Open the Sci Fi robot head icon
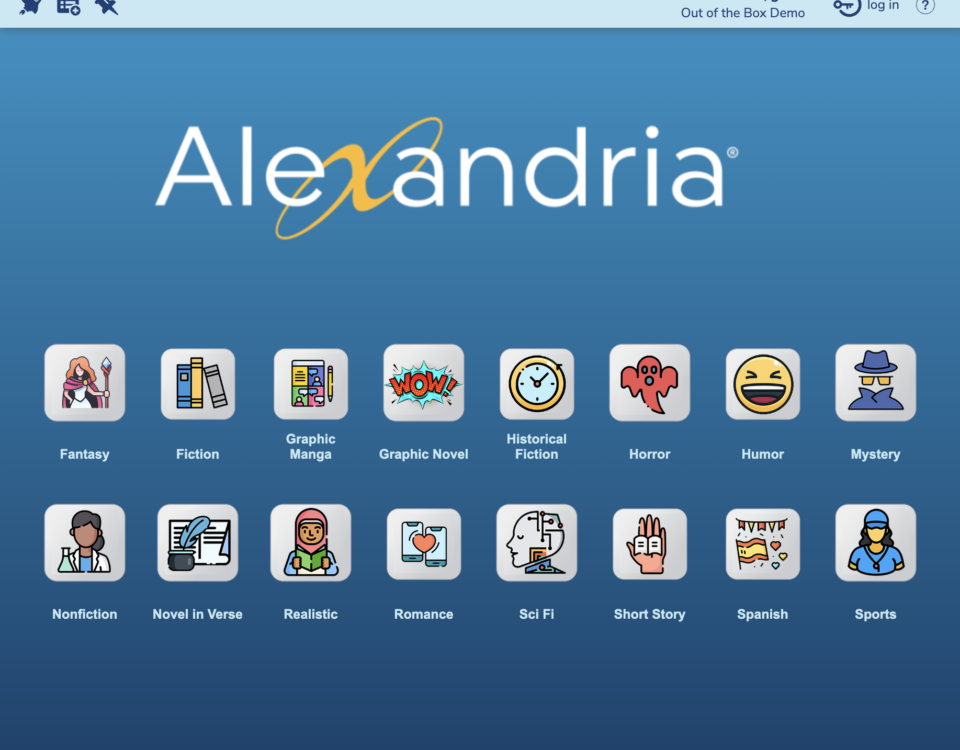This screenshot has height=750, width=960. click(x=537, y=542)
